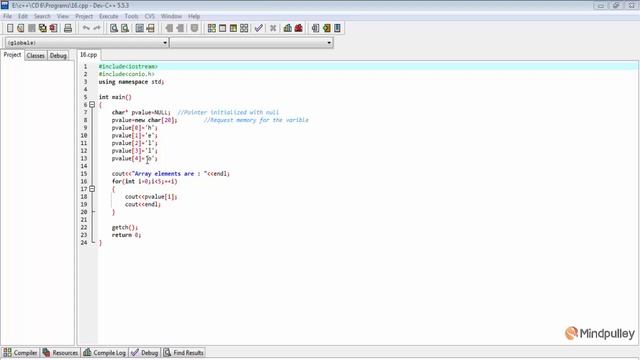The height and width of the screenshot is (360, 640).
Task: Click the 'for(int i=0;i<5;++i)' line
Action: click(144, 181)
